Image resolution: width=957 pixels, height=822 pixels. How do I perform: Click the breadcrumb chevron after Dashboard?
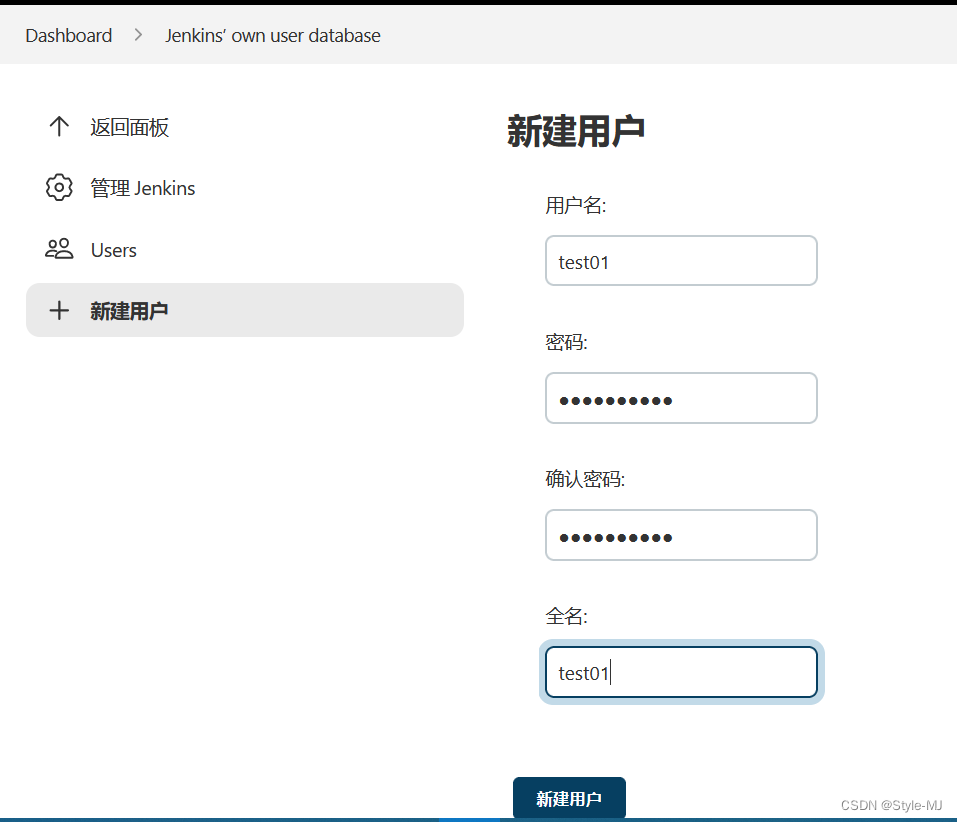tap(139, 35)
